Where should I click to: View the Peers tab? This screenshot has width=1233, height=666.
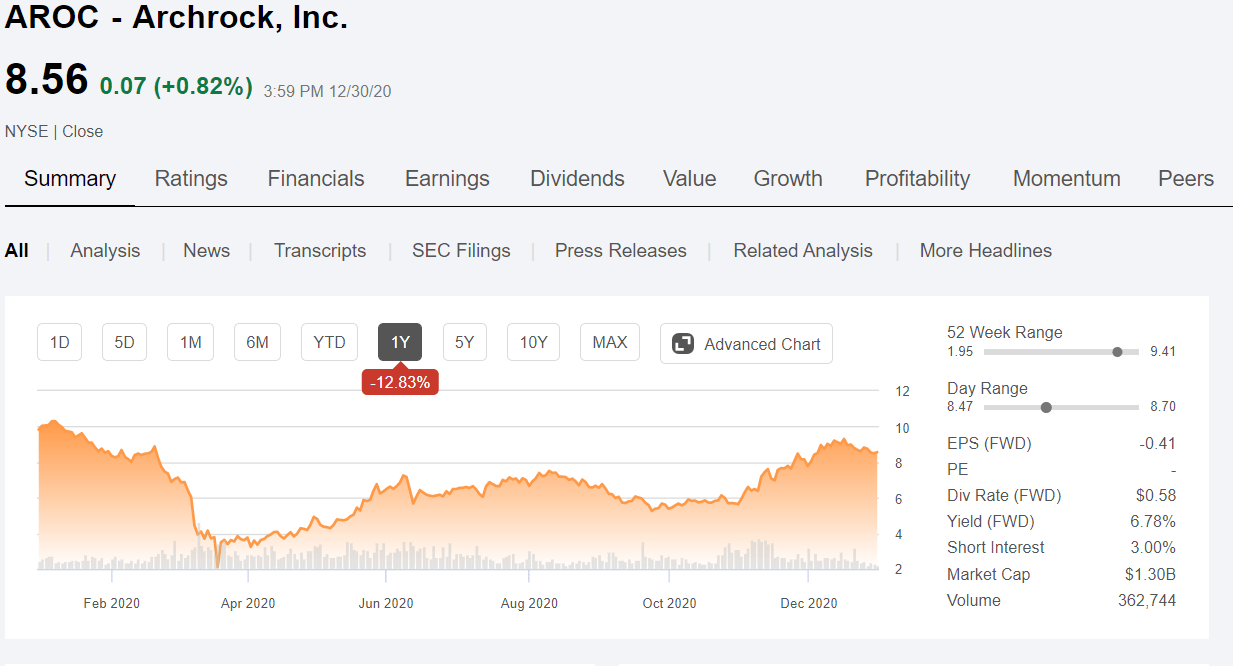[x=1186, y=179]
